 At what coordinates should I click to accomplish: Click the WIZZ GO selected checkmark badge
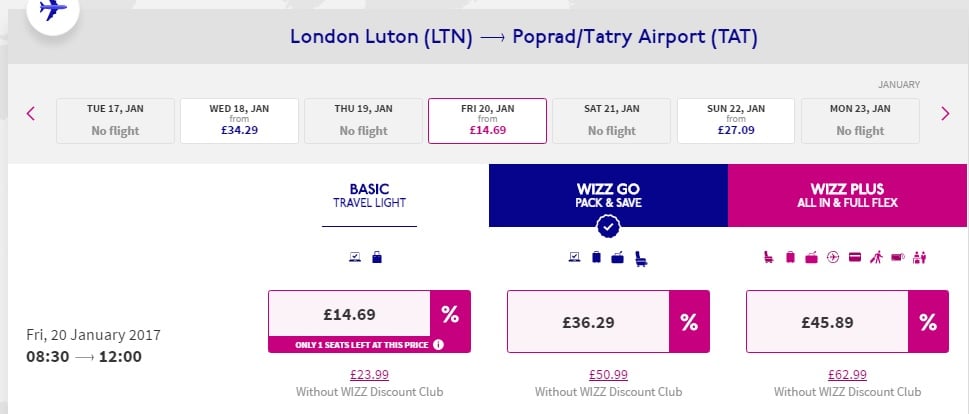tap(609, 227)
